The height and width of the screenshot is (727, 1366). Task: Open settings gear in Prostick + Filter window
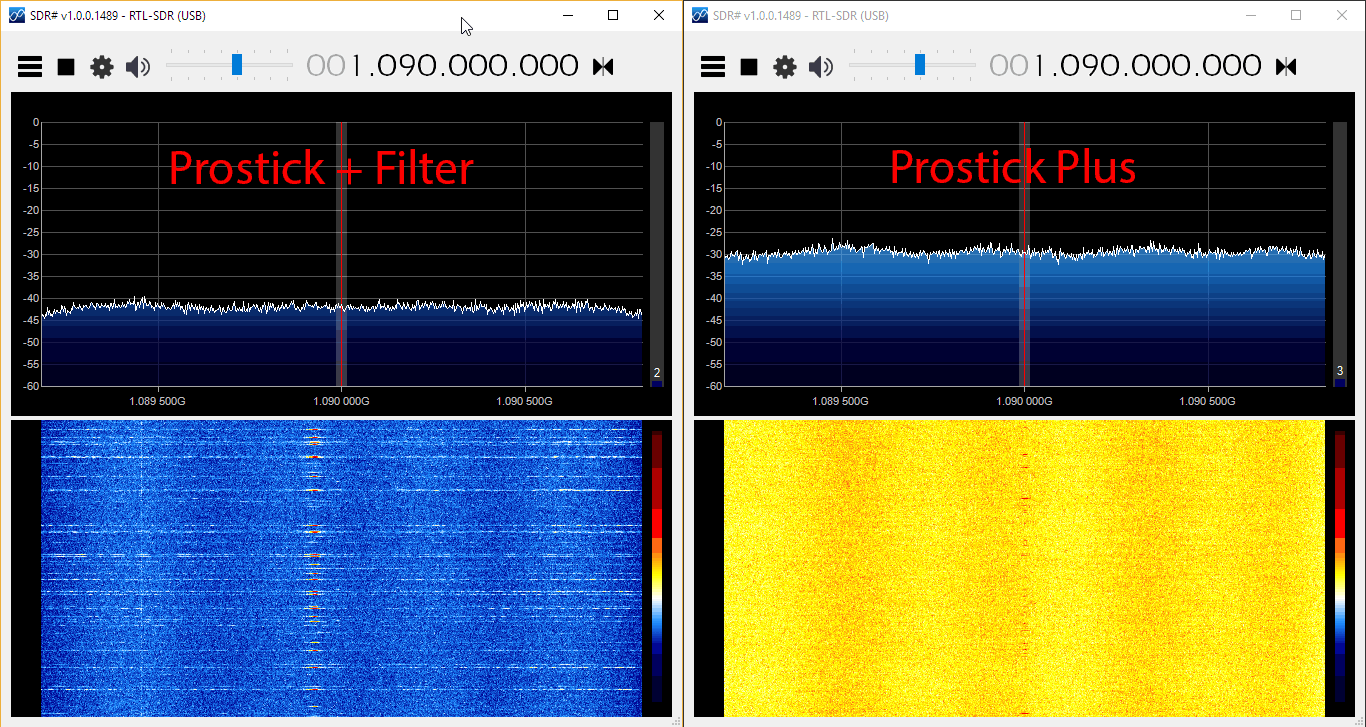(x=101, y=66)
